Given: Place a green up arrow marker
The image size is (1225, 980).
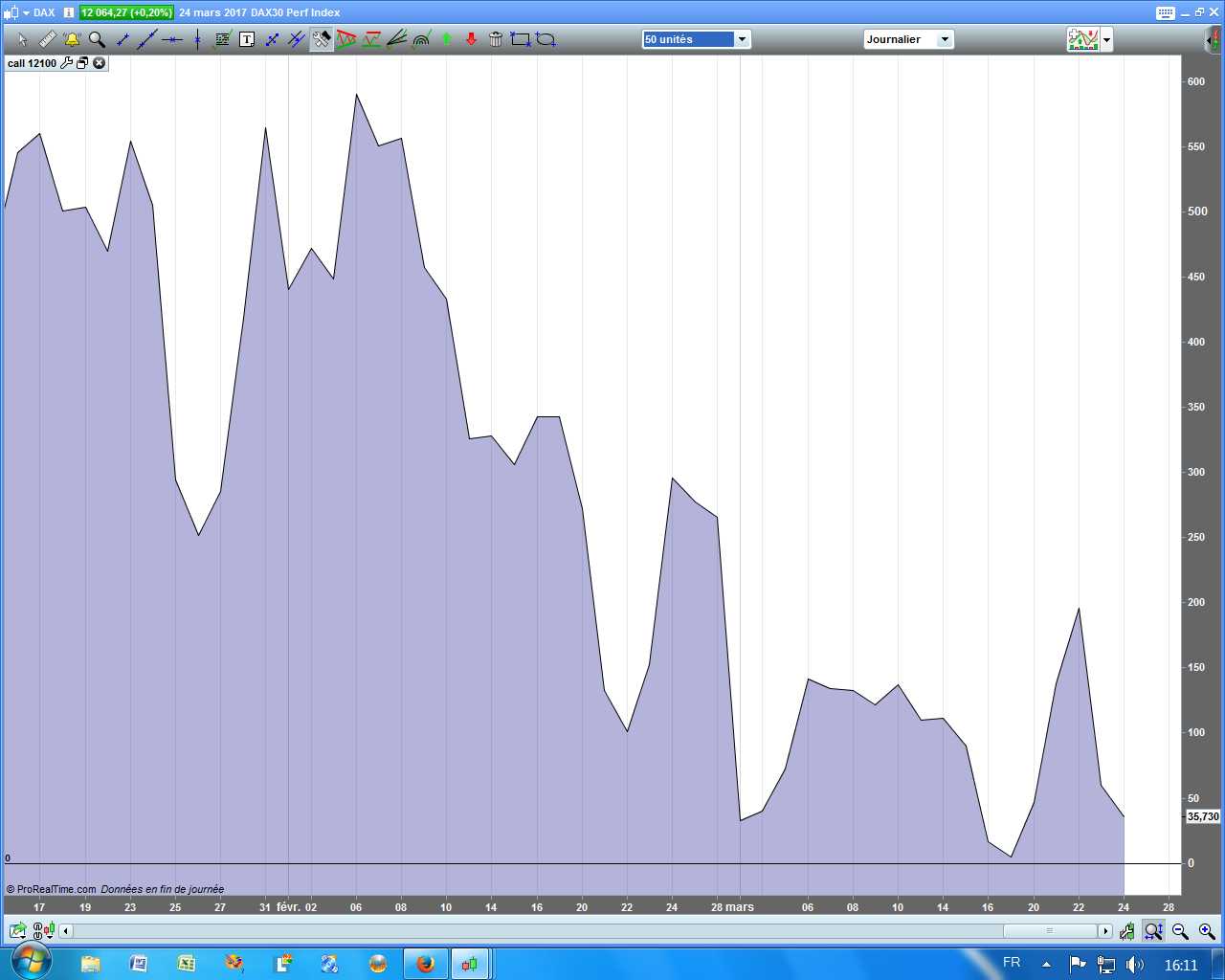Looking at the screenshot, I should [x=446, y=39].
